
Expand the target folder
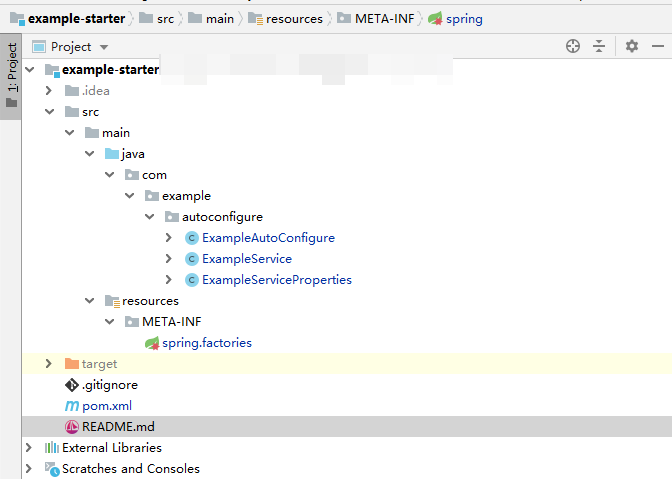(x=49, y=363)
